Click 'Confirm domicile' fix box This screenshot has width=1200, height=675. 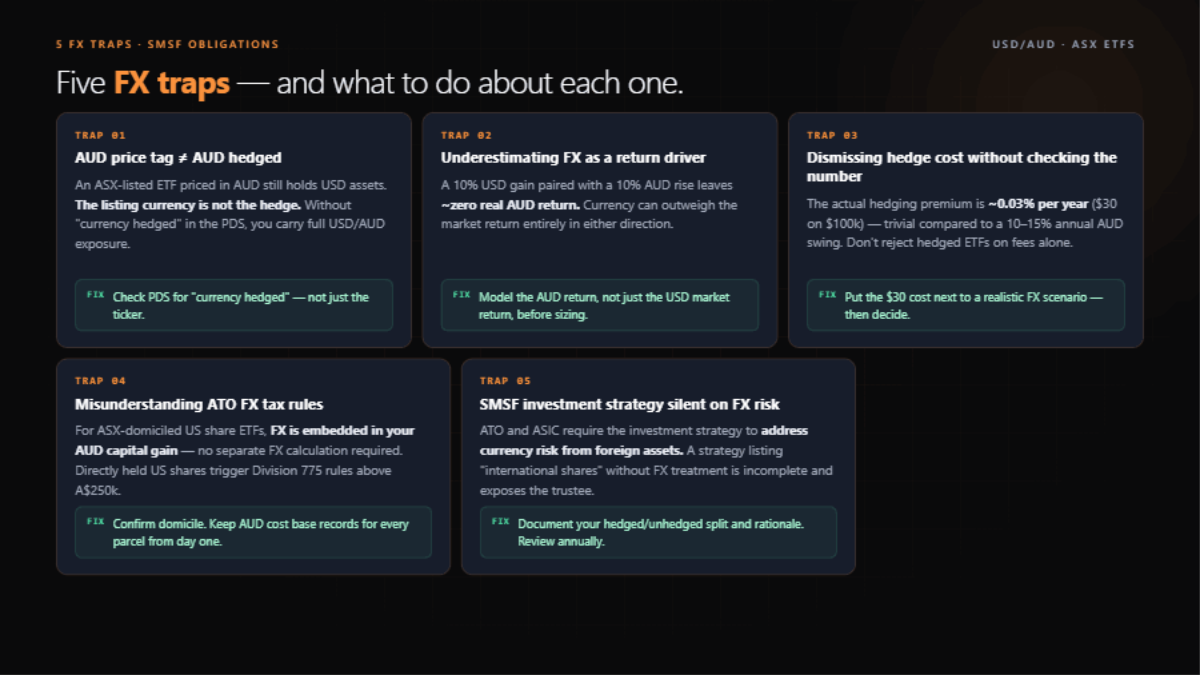(x=253, y=532)
